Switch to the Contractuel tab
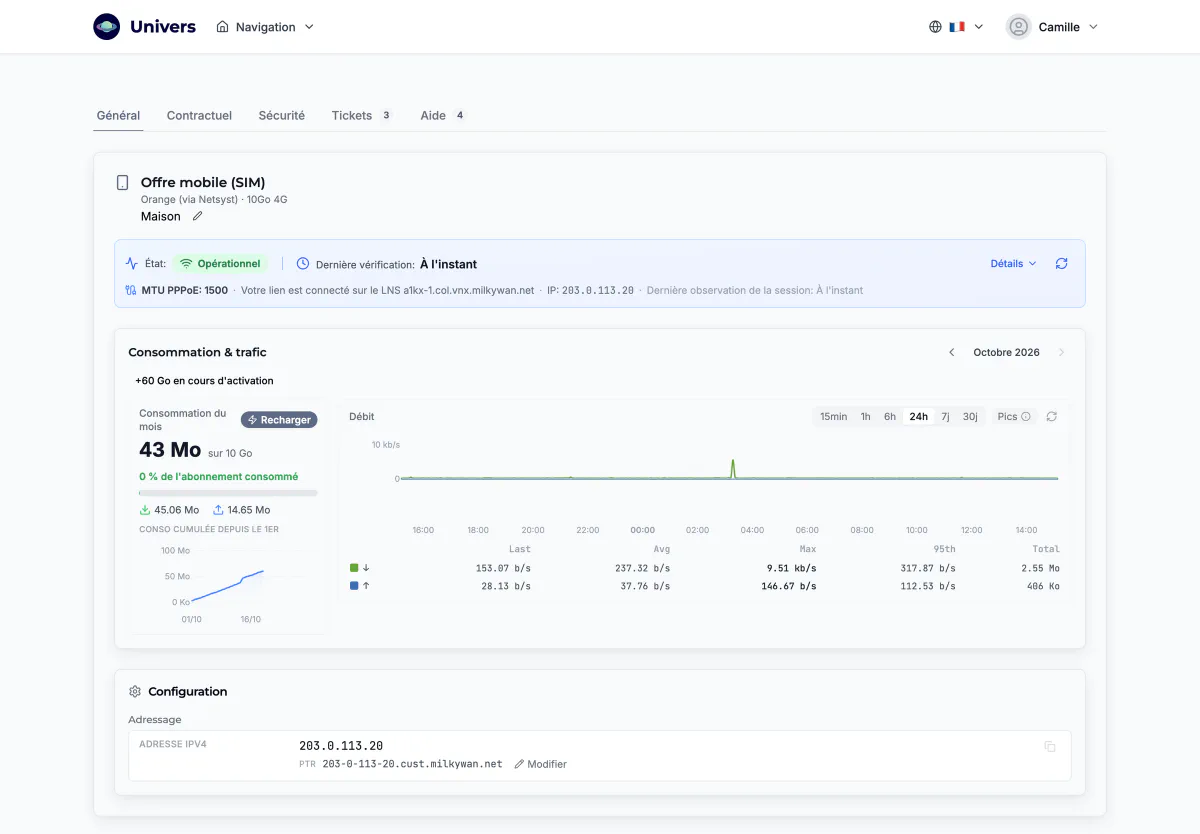The image size is (1200, 834). click(199, 115)
